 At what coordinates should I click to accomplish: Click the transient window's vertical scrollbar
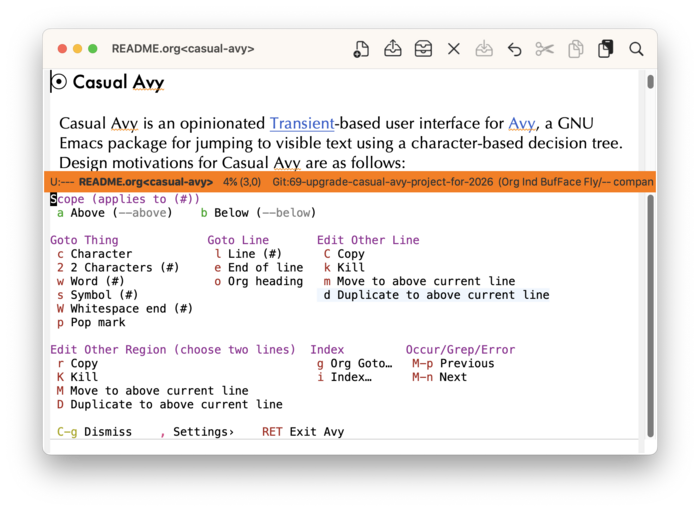click(x=650, y=316)
